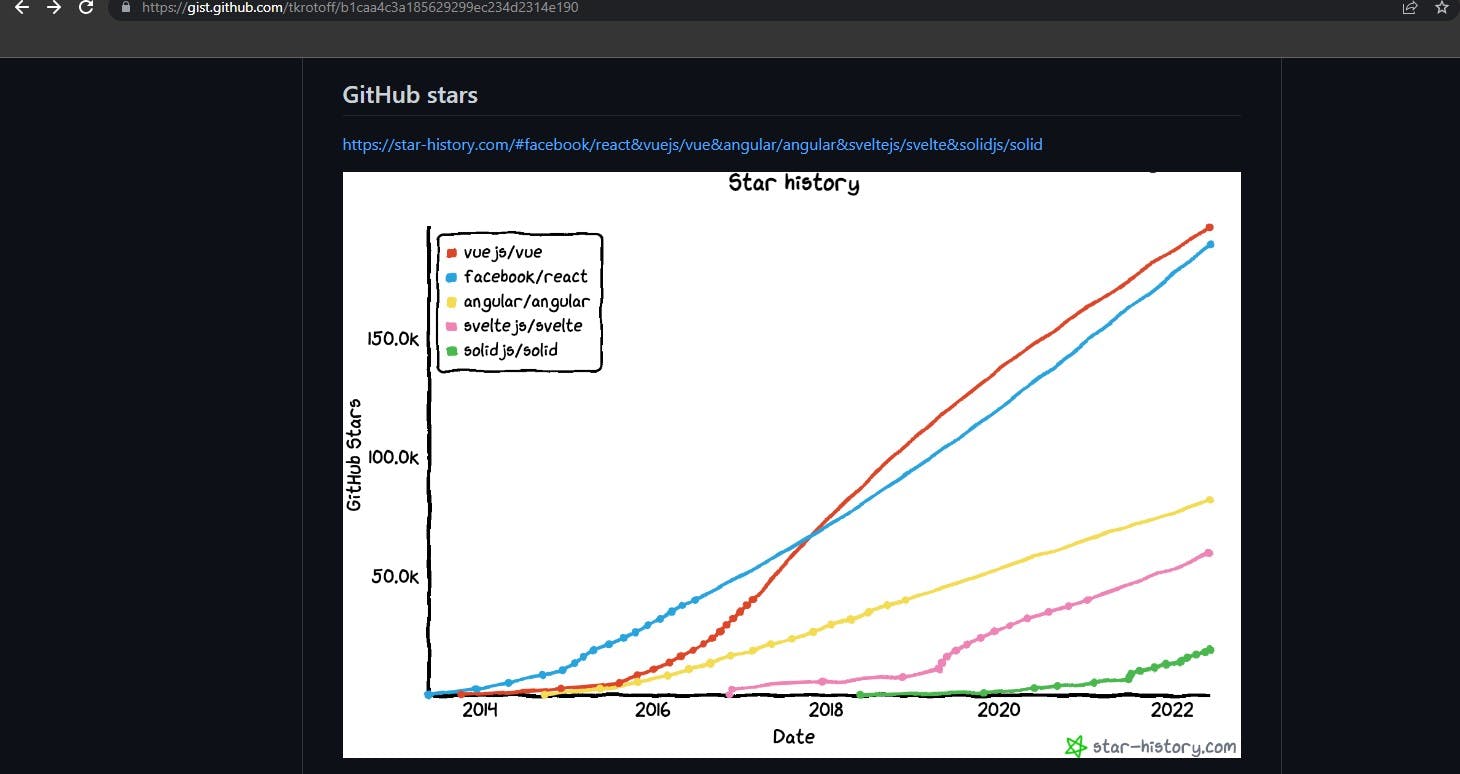Bookmark this page with star icon
The height and width of the screenshot is (774, 1460).
coord(1441,7)
